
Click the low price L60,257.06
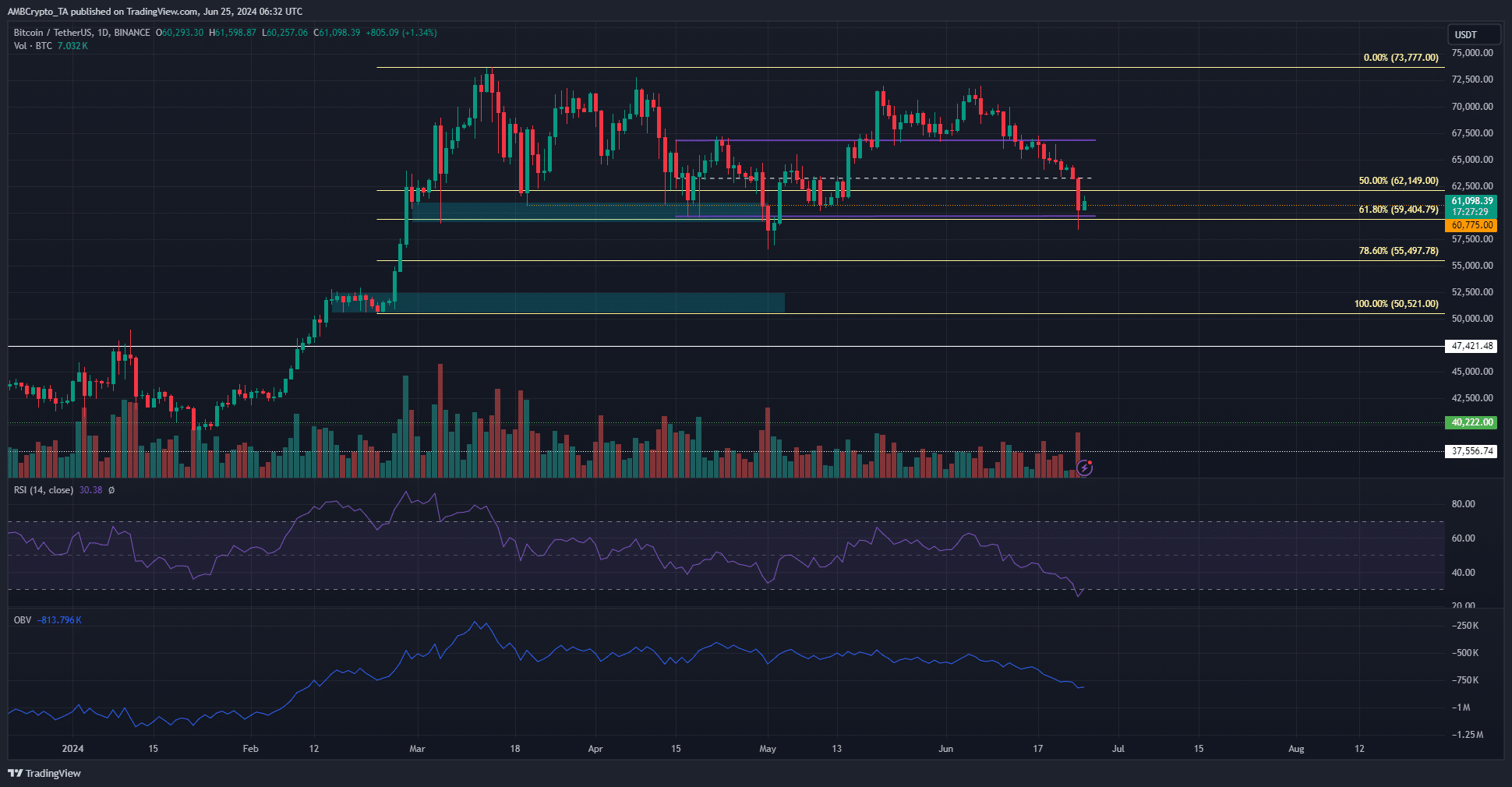(284, 33)
